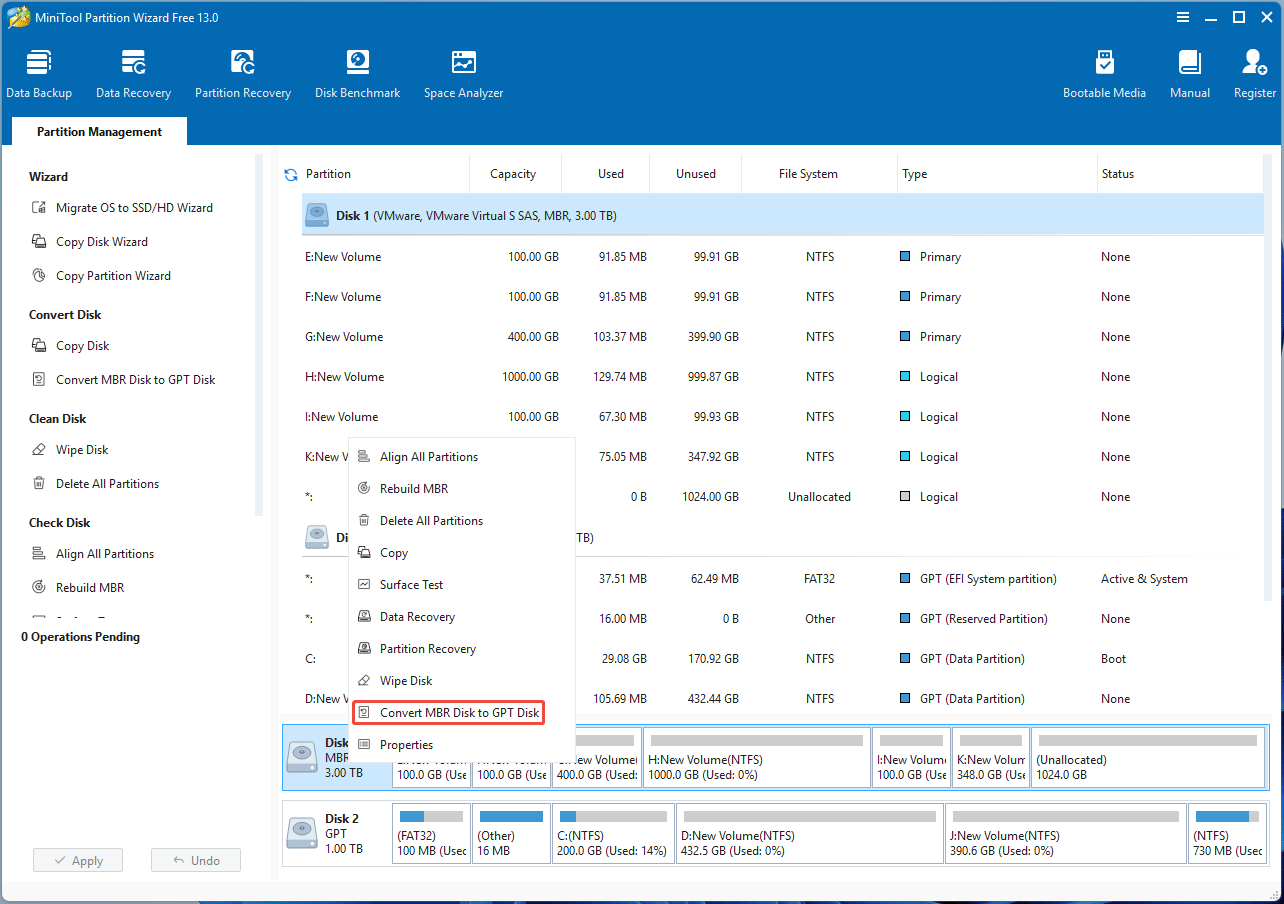Open the Bootable Media creator
Image resolution: width=1284 pixels, height=904 pixels.
[1105, 73]
